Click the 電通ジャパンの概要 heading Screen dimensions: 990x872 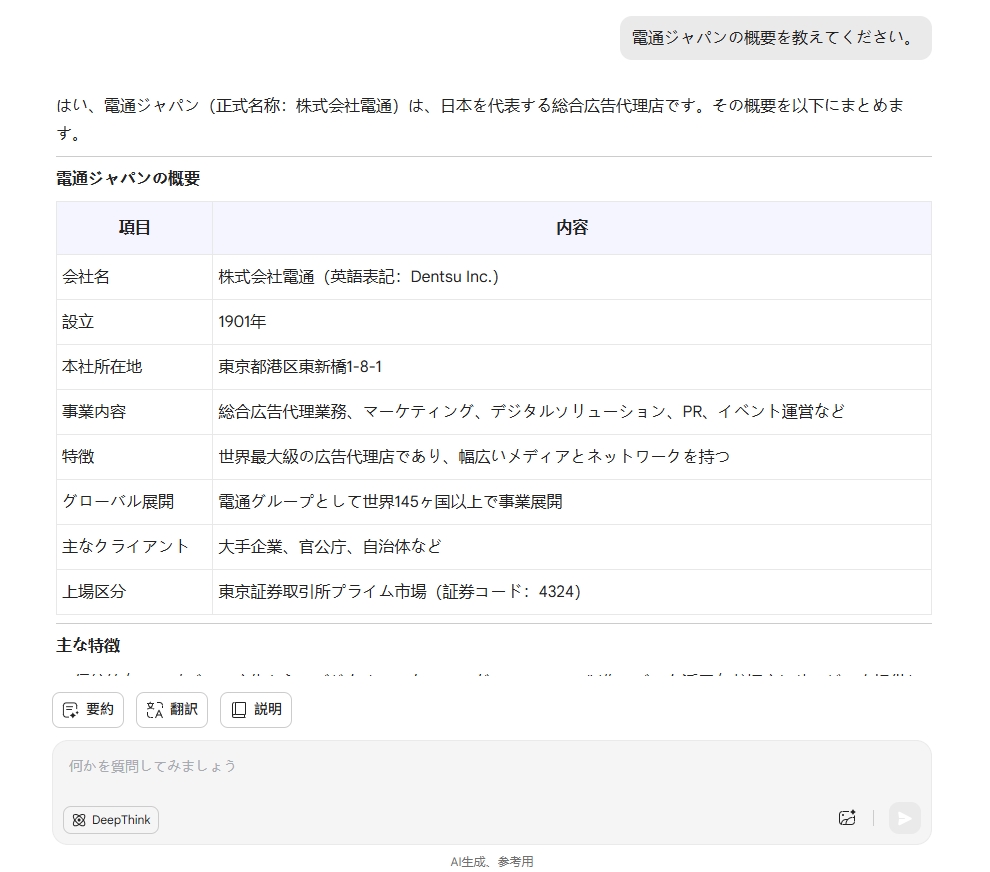pos(128,179)
